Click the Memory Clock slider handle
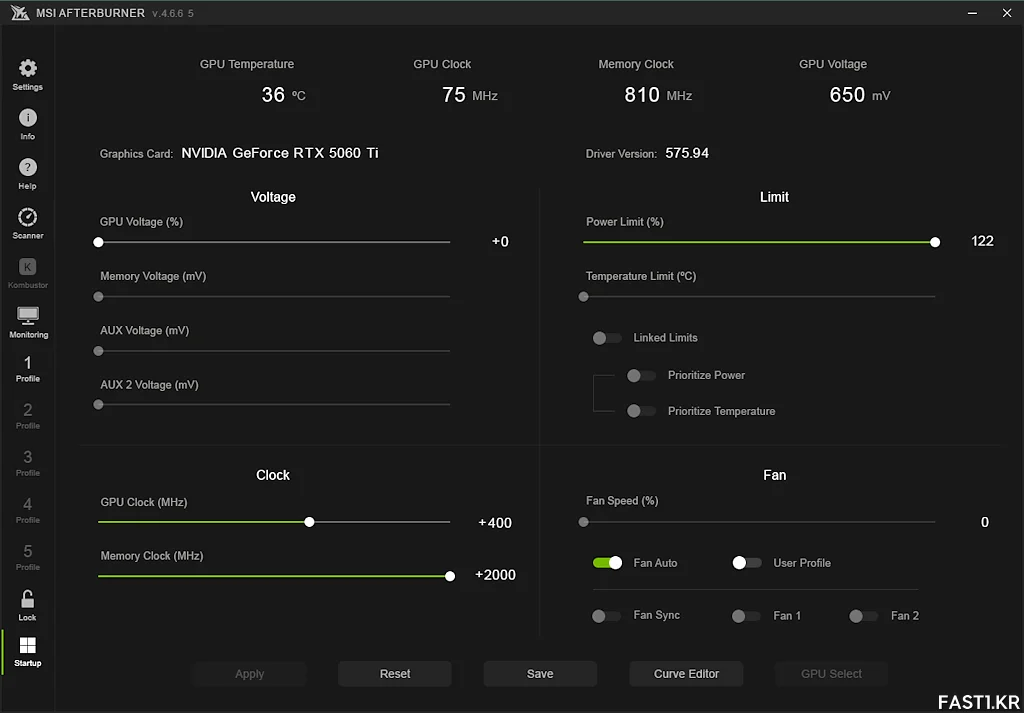1024x713 pixels. 450,576
